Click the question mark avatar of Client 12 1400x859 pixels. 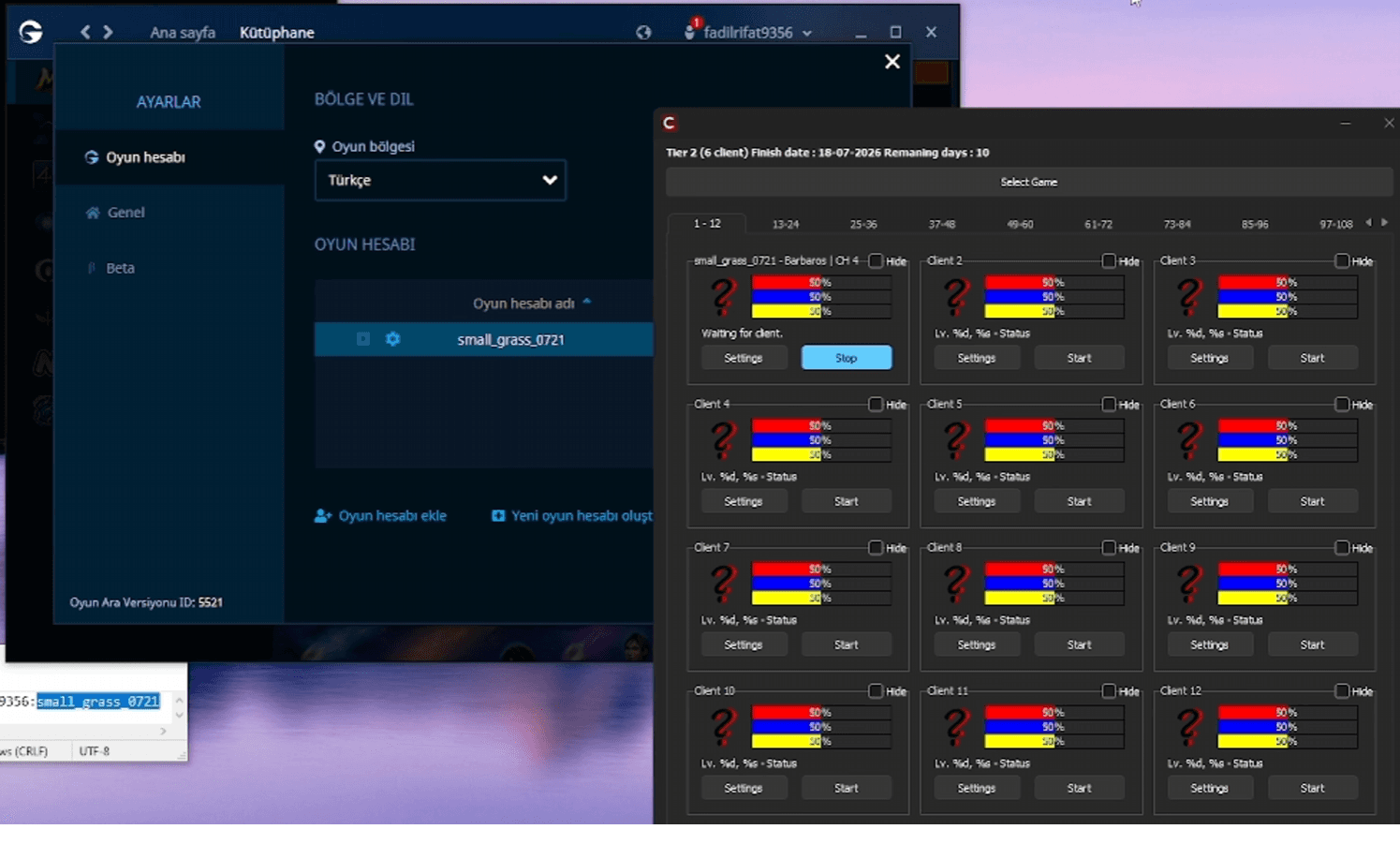[x=1189, y=726]
